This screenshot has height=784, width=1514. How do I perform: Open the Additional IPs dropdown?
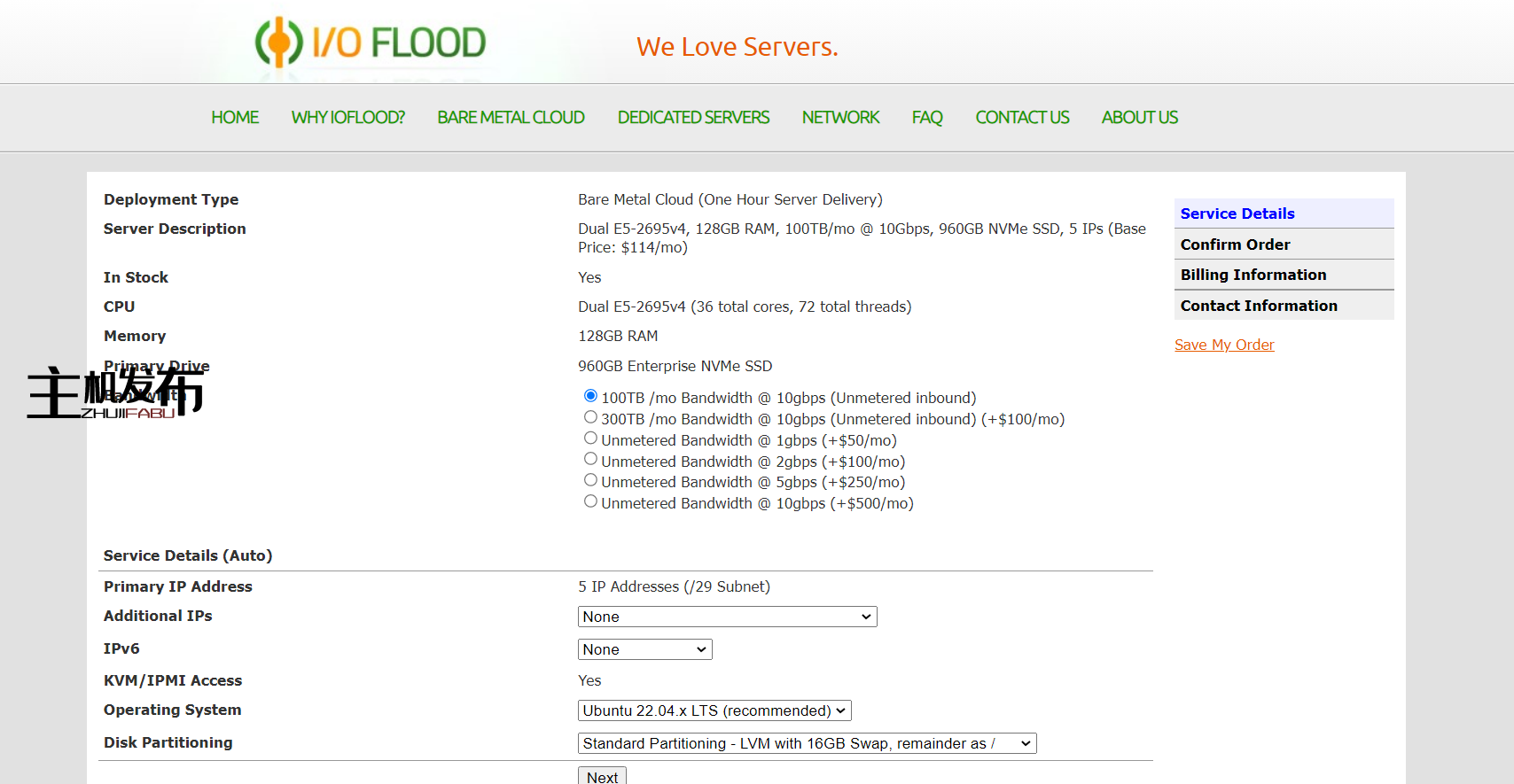point(727,617)
